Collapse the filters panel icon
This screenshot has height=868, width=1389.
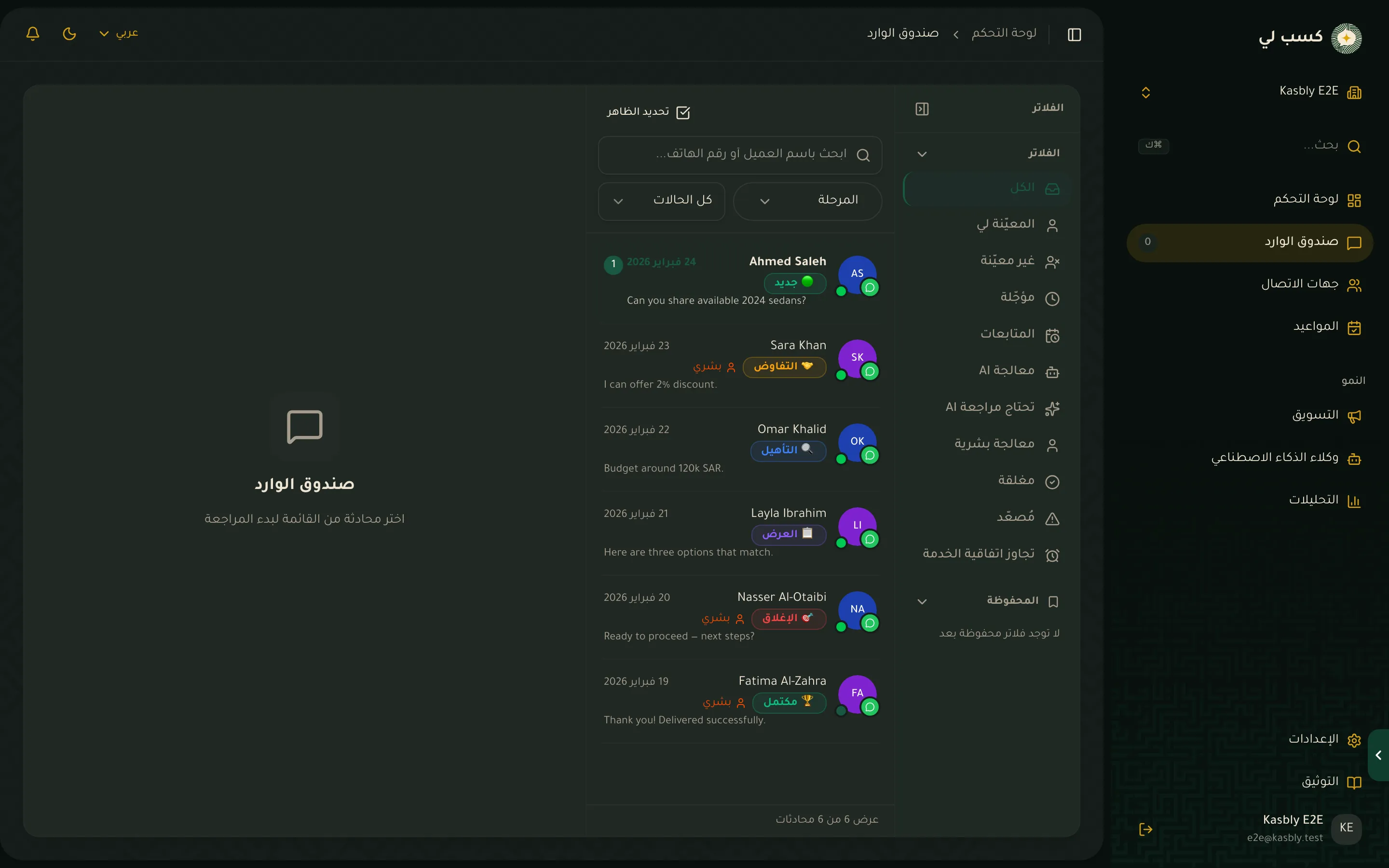point(922,108)
